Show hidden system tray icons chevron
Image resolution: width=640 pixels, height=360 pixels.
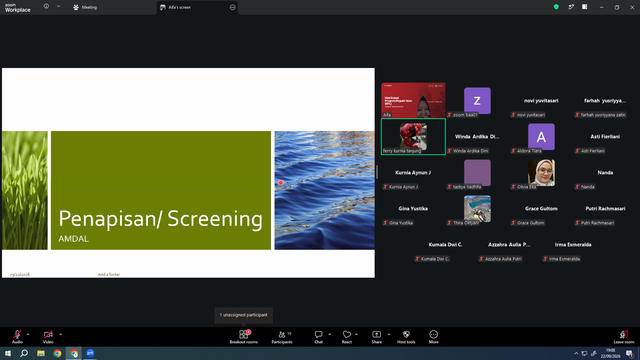(576, 353)
